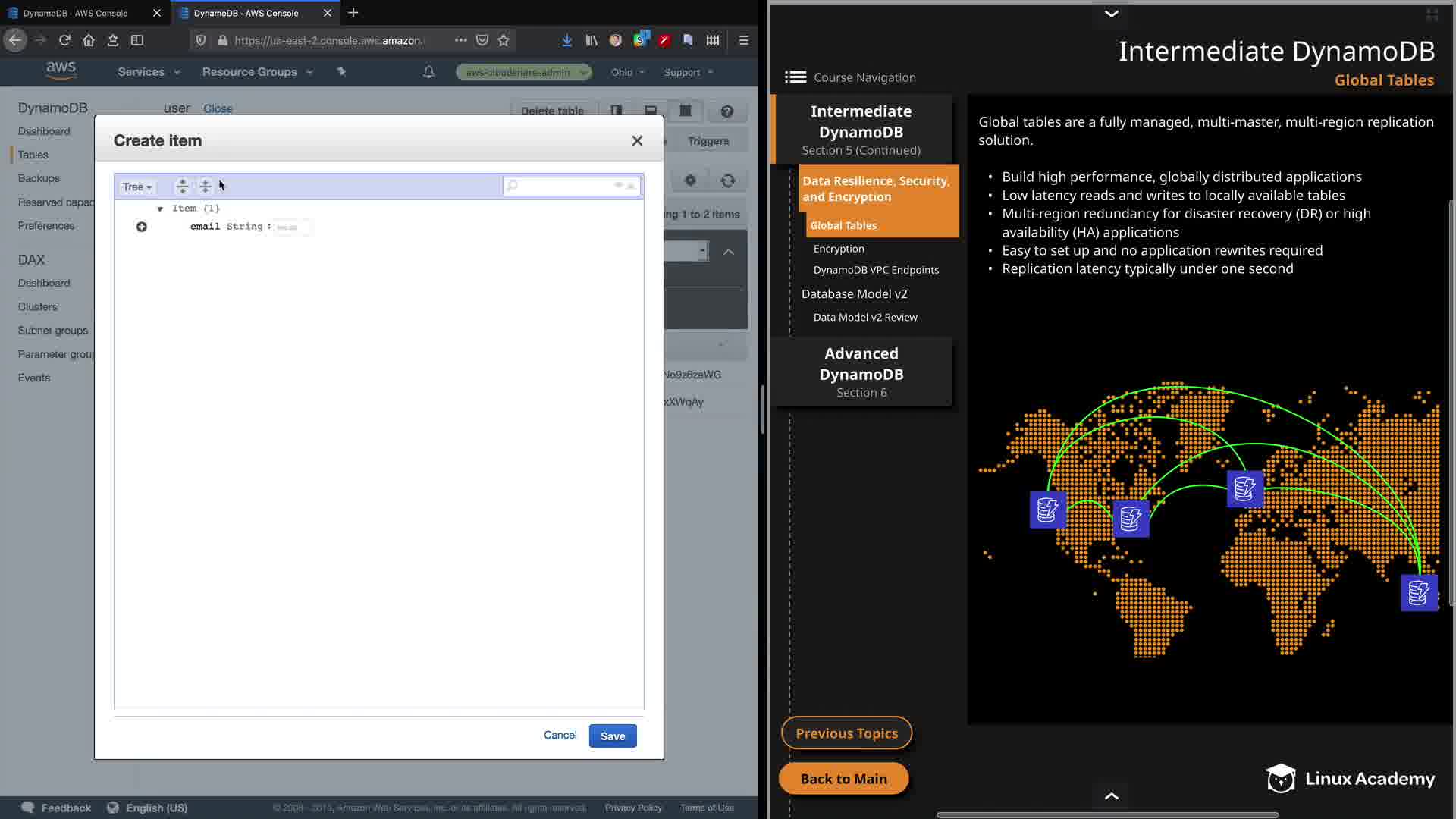Click the browser reload icon

coord(64,40)
